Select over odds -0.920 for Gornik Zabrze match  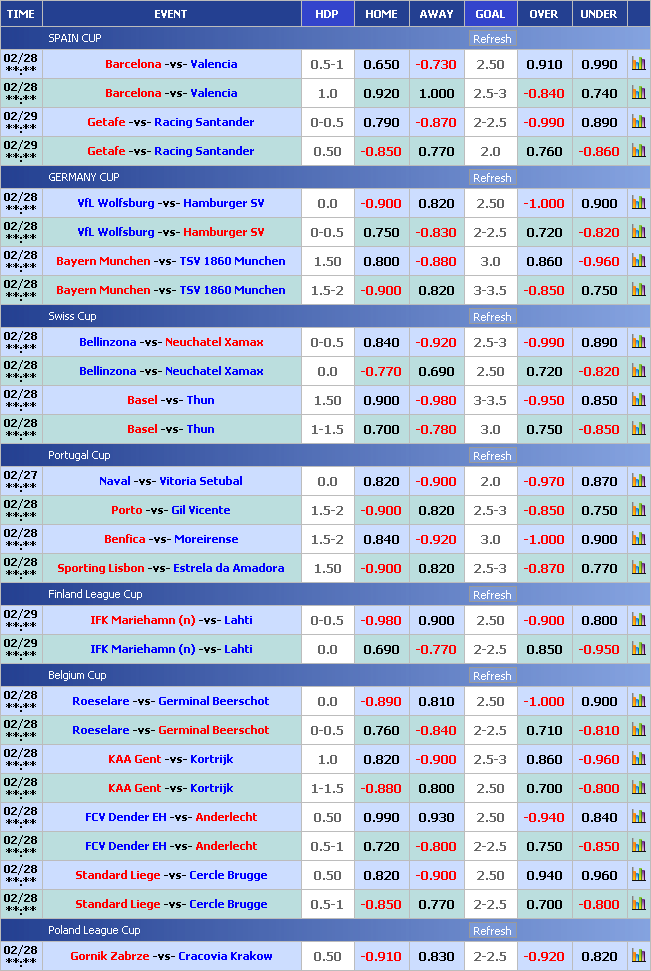[x=544, y=956]
